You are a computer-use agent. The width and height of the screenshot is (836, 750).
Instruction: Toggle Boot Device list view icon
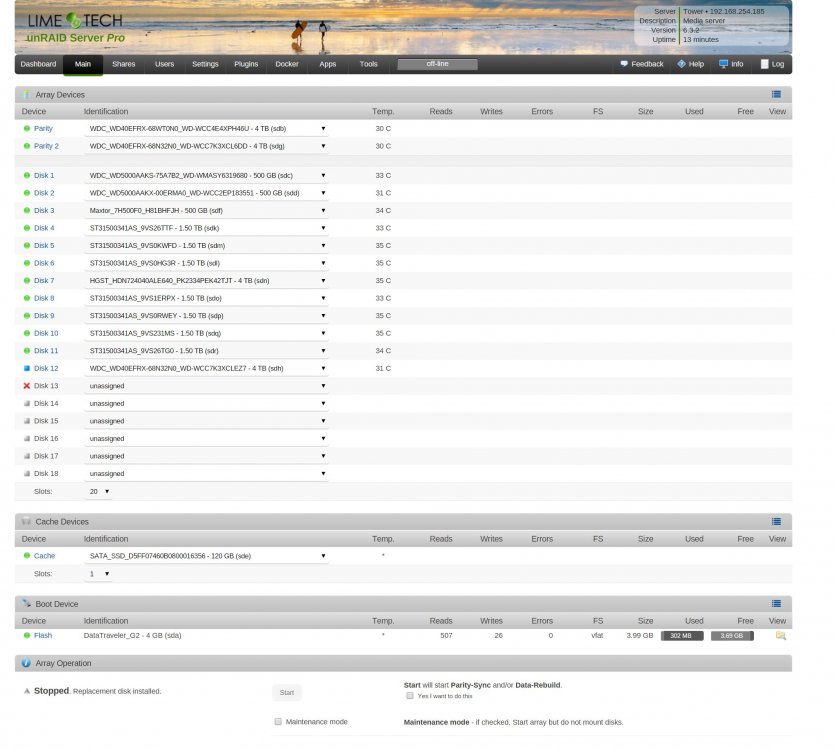[x=776, y=603]
